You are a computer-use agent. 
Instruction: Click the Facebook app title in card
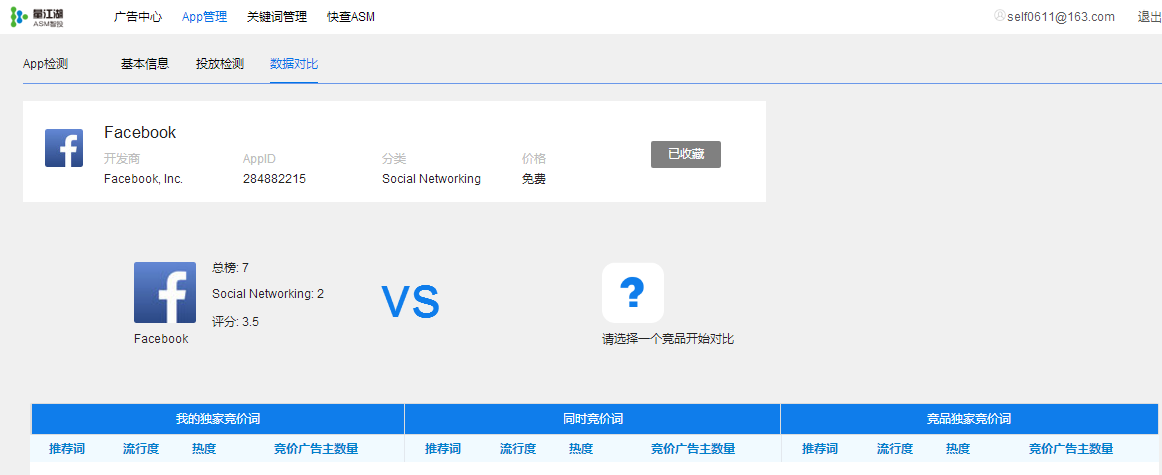140,133
